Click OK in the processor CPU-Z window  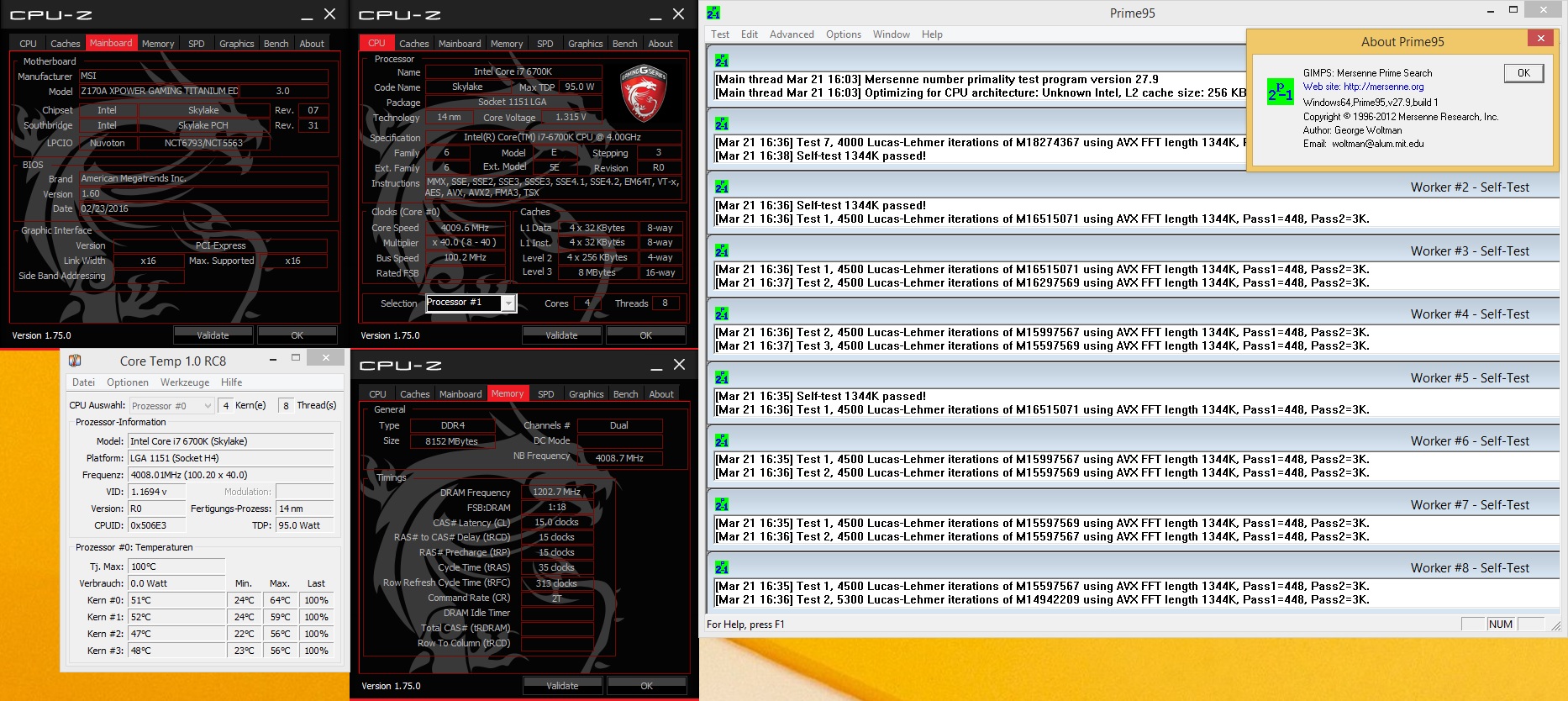click(x=645, y=335)
